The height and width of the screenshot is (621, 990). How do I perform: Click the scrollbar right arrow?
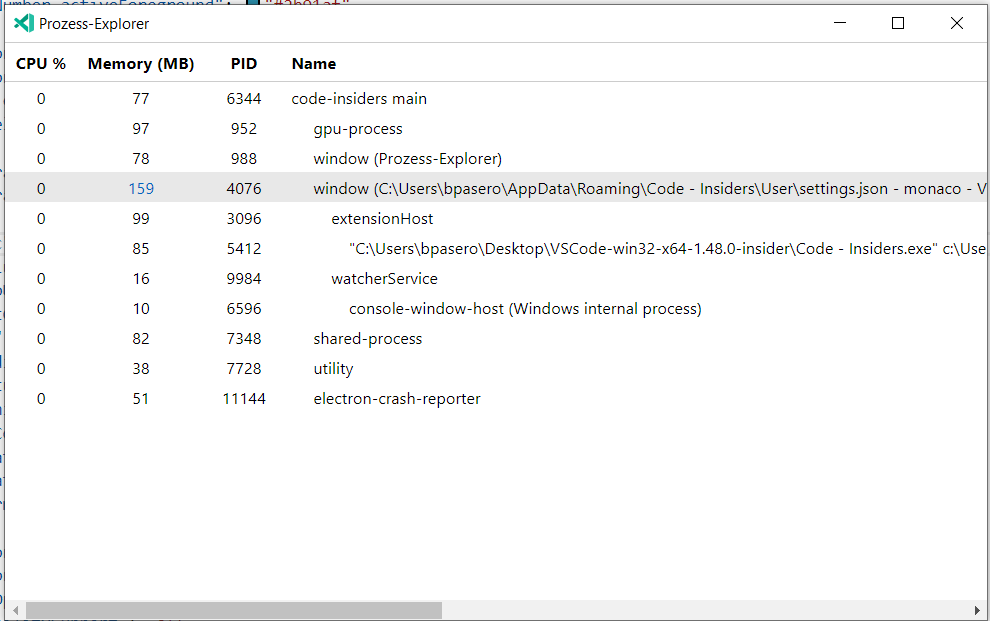[977, 610]
